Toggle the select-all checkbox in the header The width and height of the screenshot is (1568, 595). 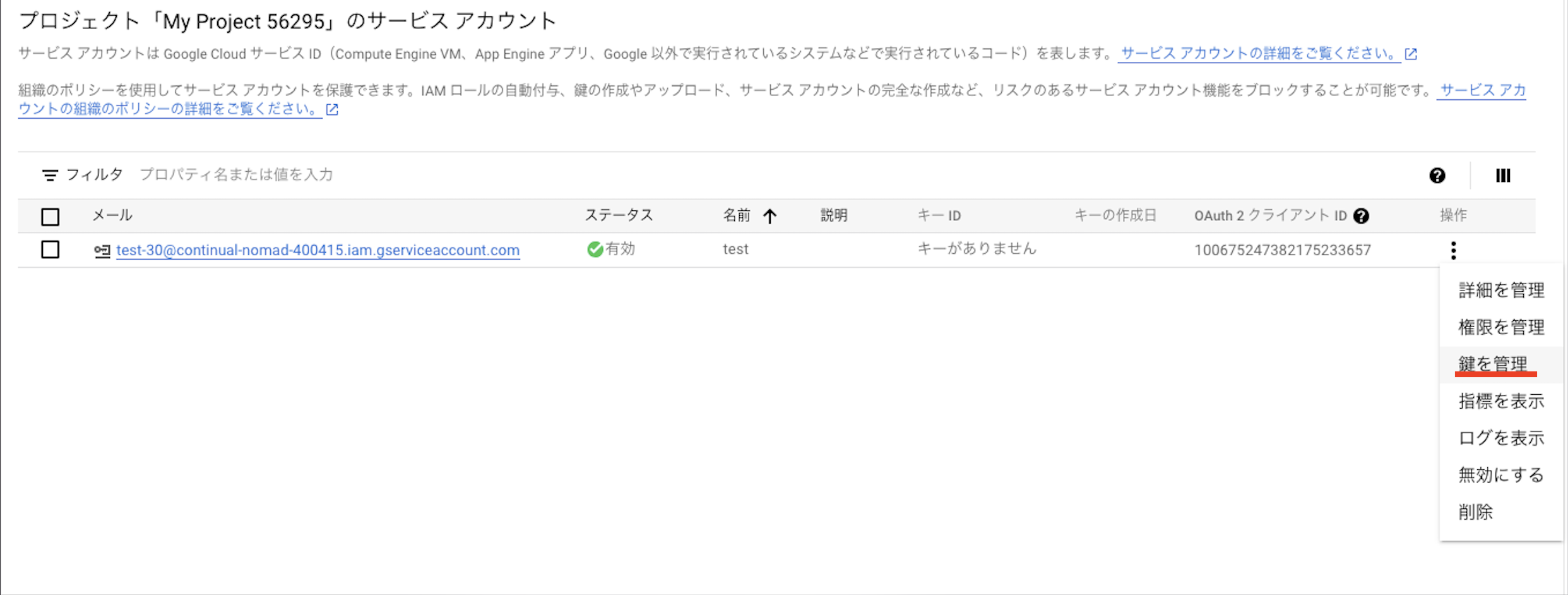pyautogui.click(x=50, y=217)
